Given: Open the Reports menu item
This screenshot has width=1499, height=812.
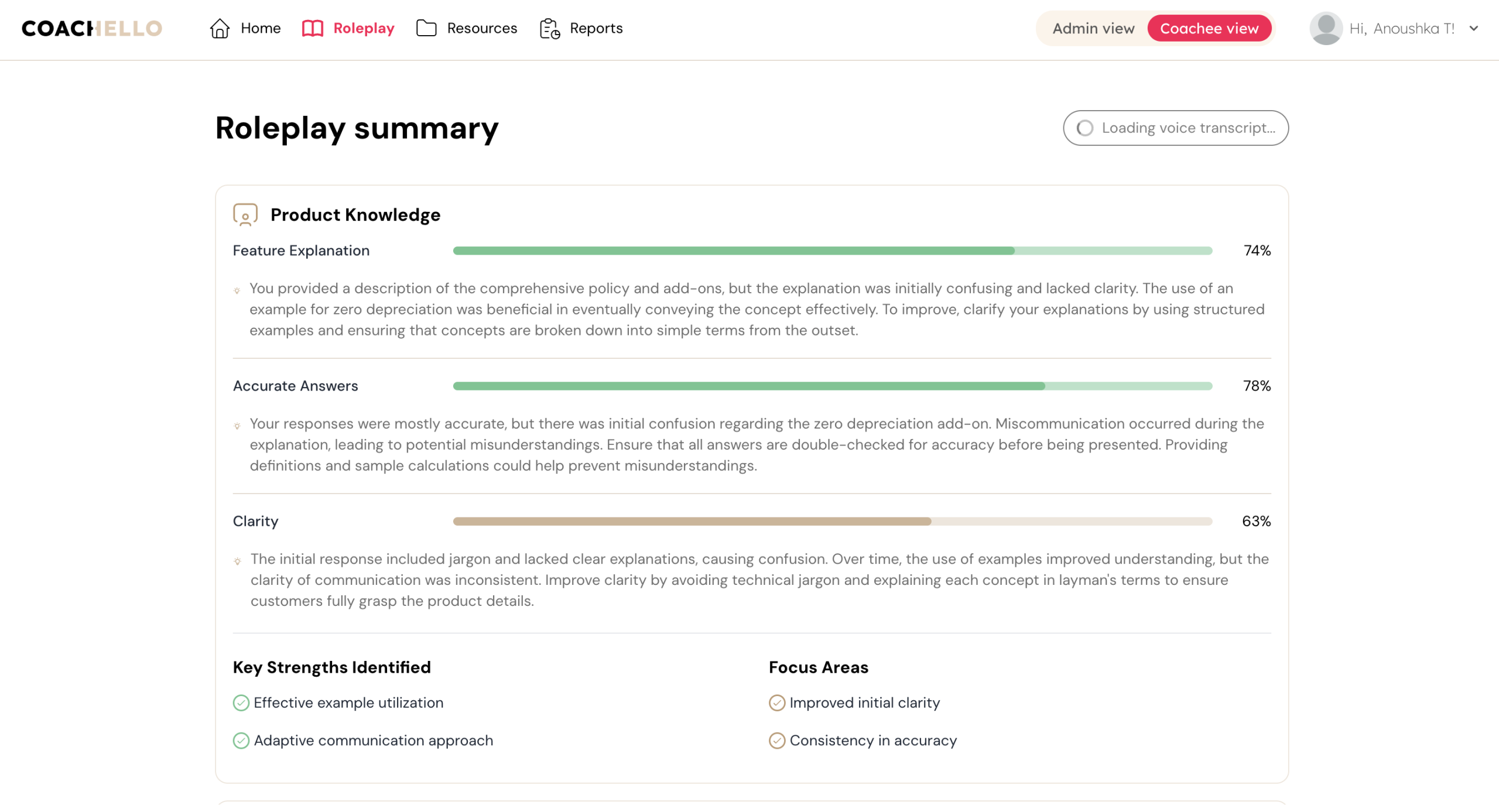Looking at the screenshot, I should [596, 28].
